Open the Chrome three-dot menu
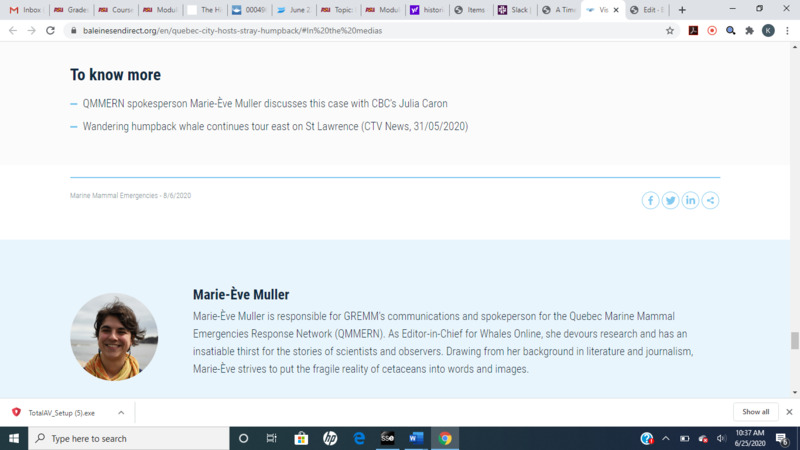This screenshot has height=450, width=800. click(787, 31)
